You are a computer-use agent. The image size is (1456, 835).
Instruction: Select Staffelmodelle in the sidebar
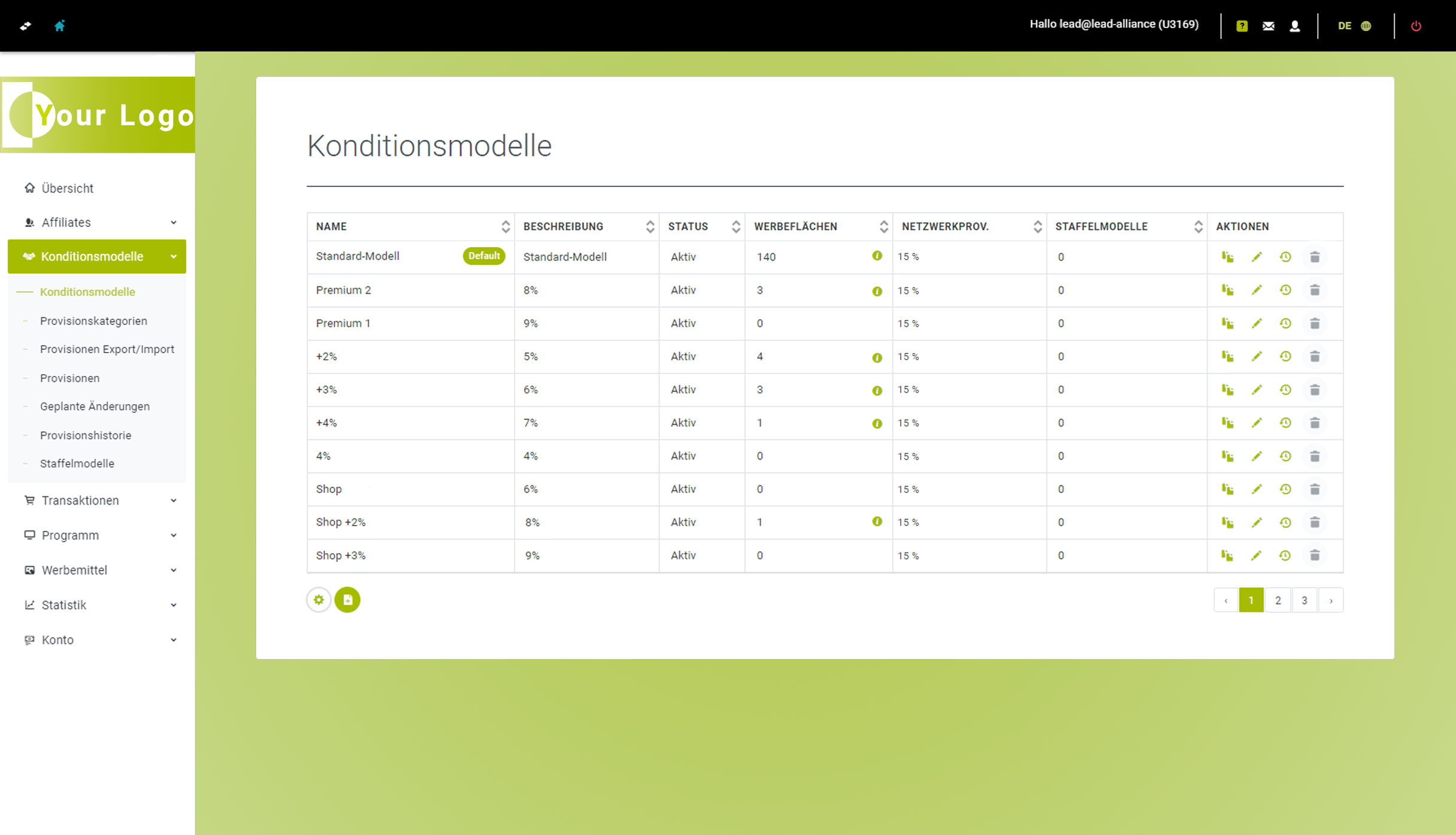77,463
